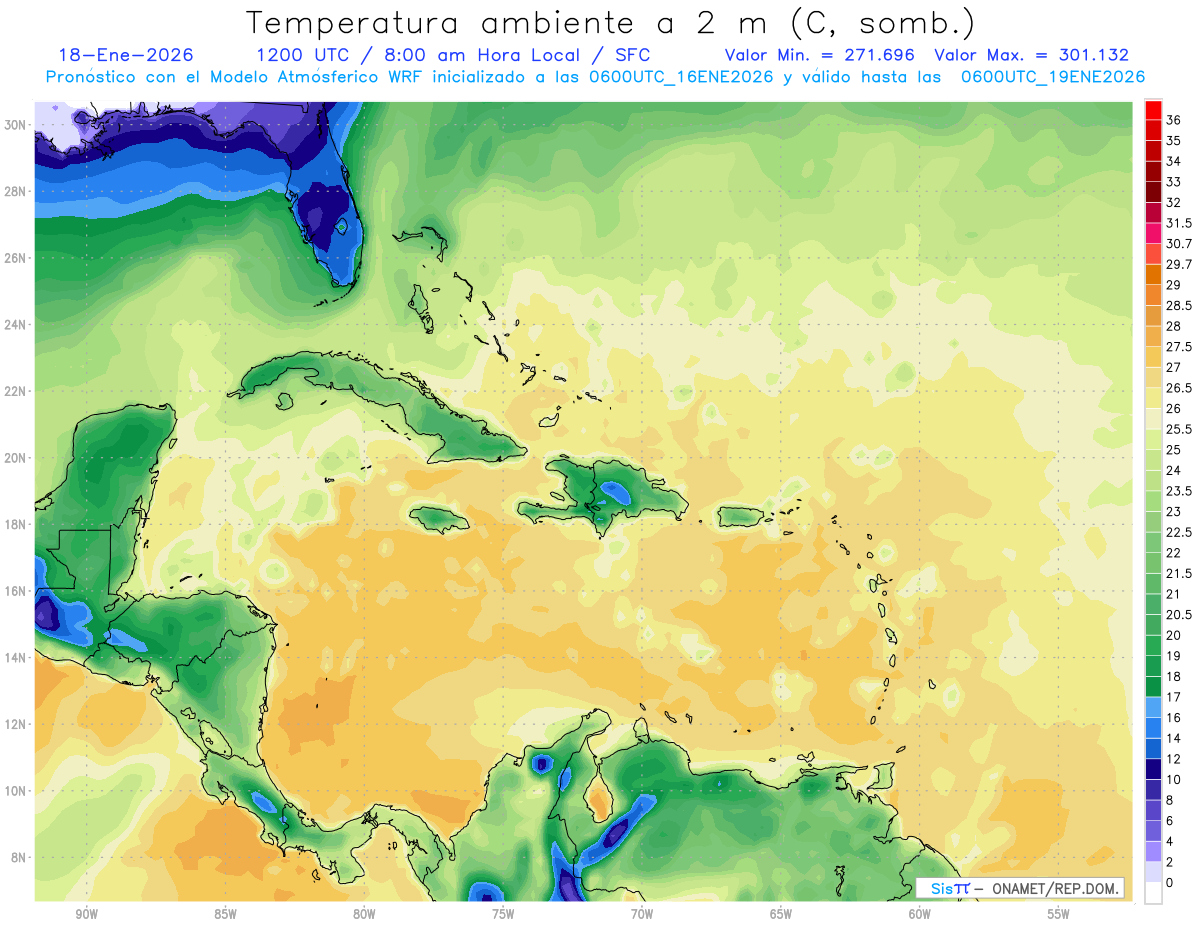Click the legend value 32

pos(1174,202)
